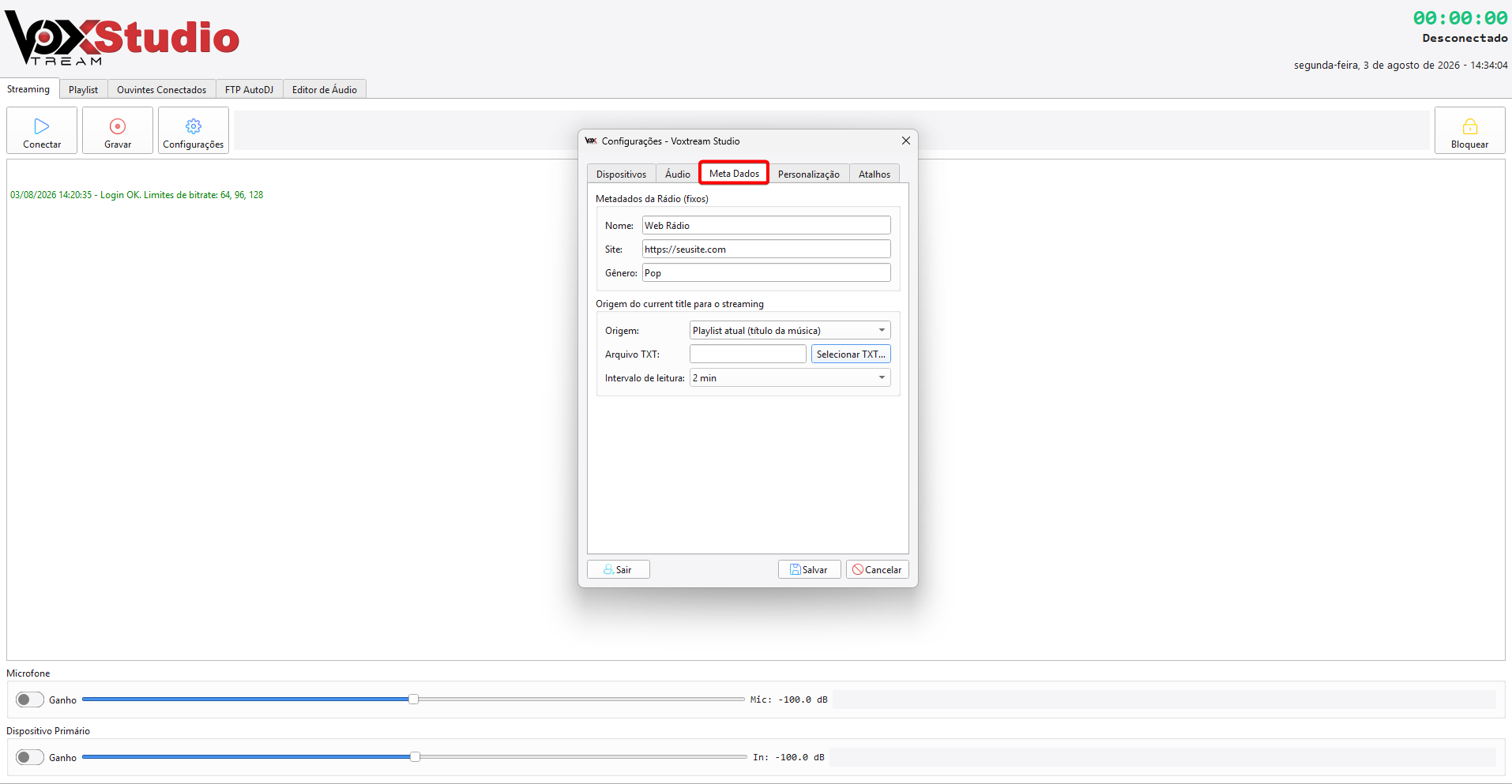Click Cancelar in the settings dialog
This screenshot has width=1512, height=784.
tap(878, 569)
